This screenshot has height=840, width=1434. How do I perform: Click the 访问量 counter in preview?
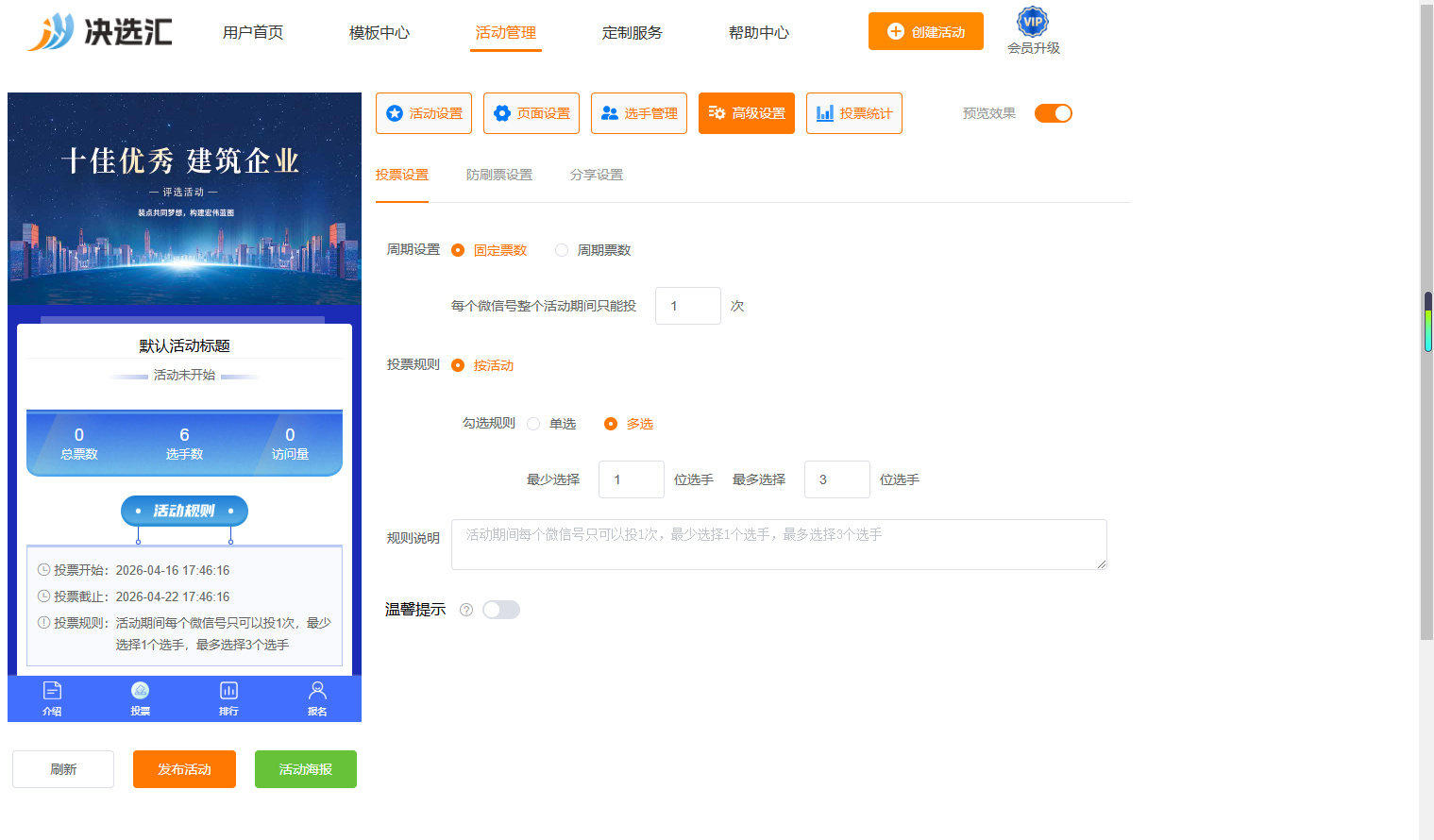pos(290,444)
